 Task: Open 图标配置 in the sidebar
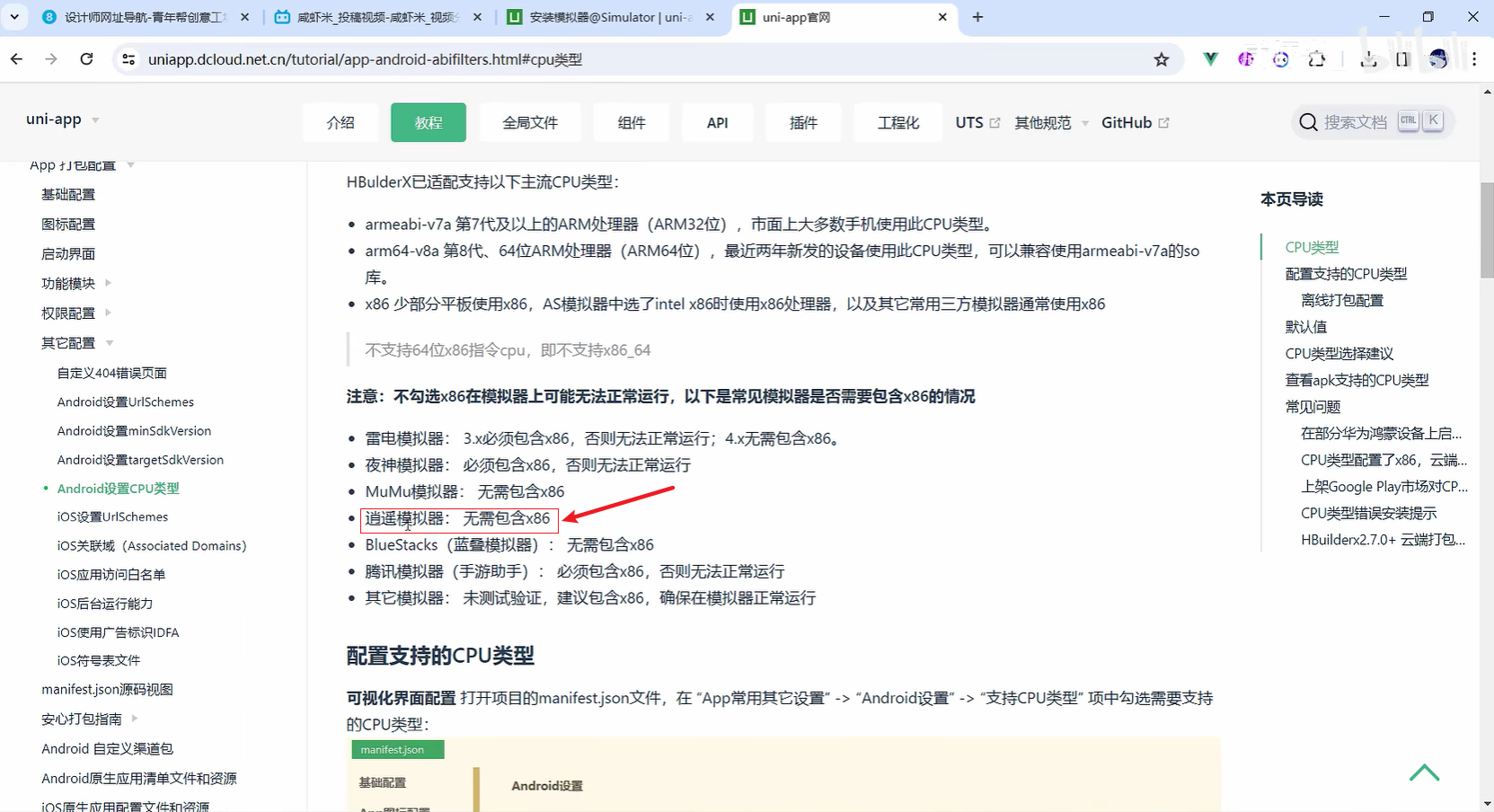68,224
